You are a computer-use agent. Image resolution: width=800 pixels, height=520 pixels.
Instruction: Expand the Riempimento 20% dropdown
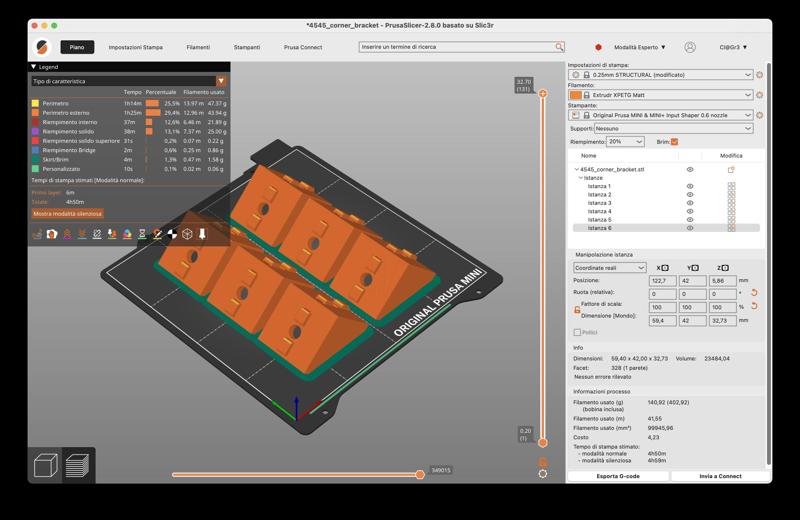pyautogui.click(x=625, y=142)
